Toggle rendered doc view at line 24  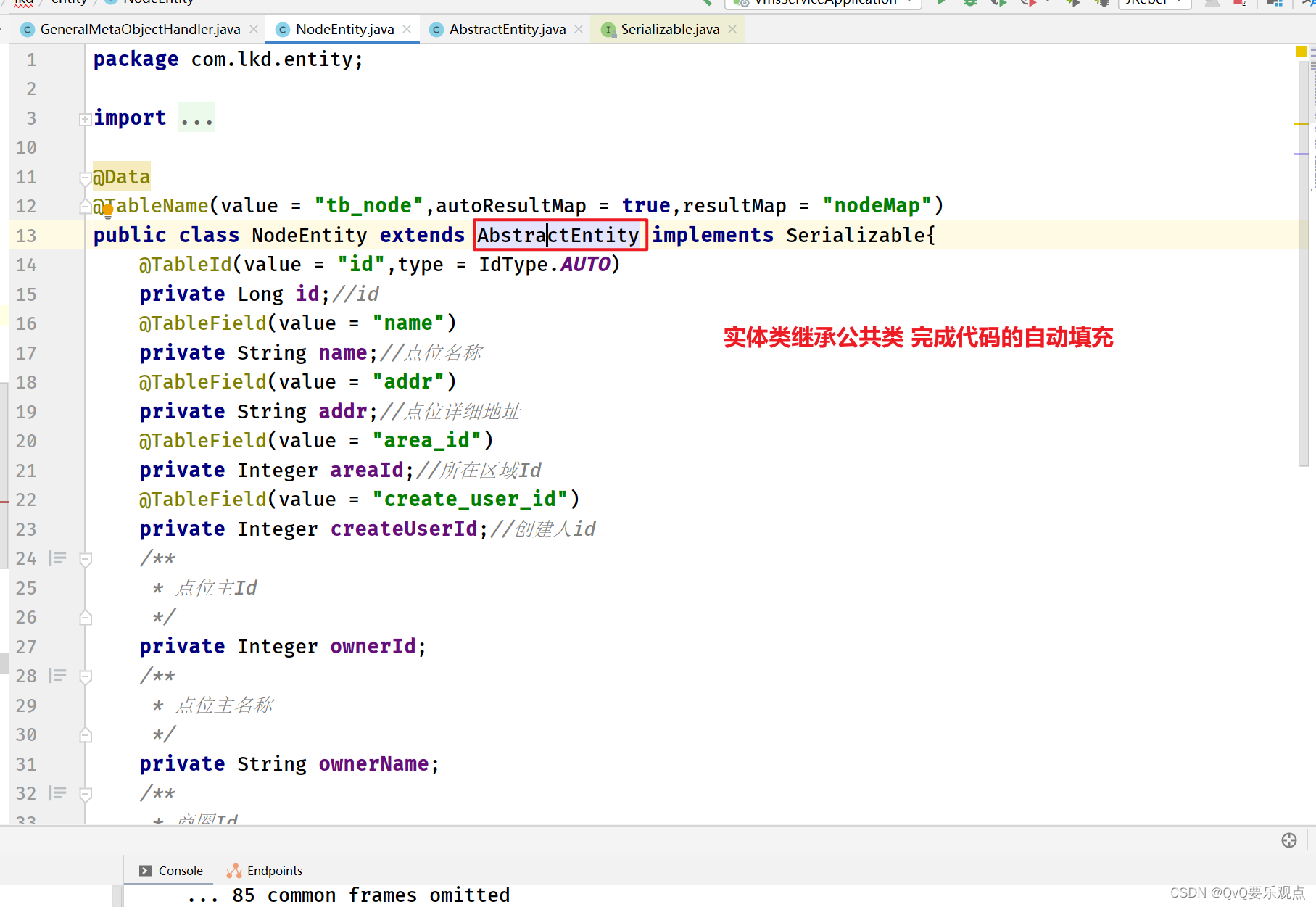click(57, 558)
